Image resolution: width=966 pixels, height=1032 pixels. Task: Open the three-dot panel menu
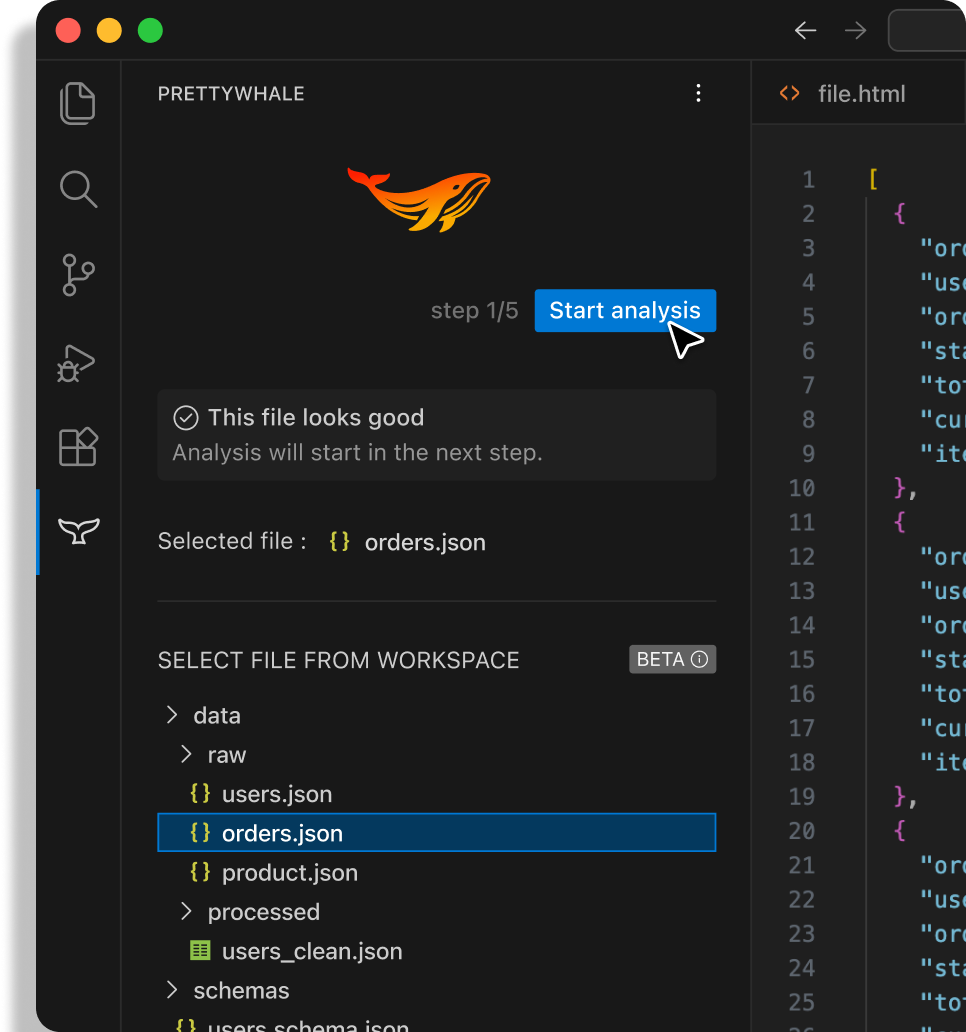[x=698, y=94]
